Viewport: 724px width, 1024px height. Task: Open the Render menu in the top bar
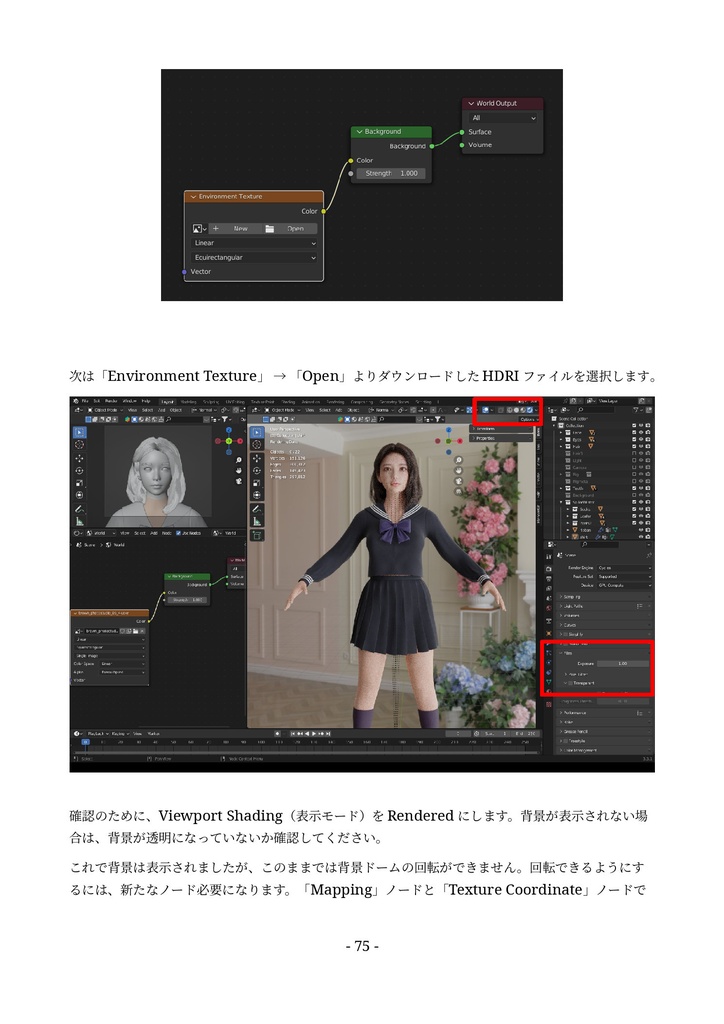(x=111, y=401)
